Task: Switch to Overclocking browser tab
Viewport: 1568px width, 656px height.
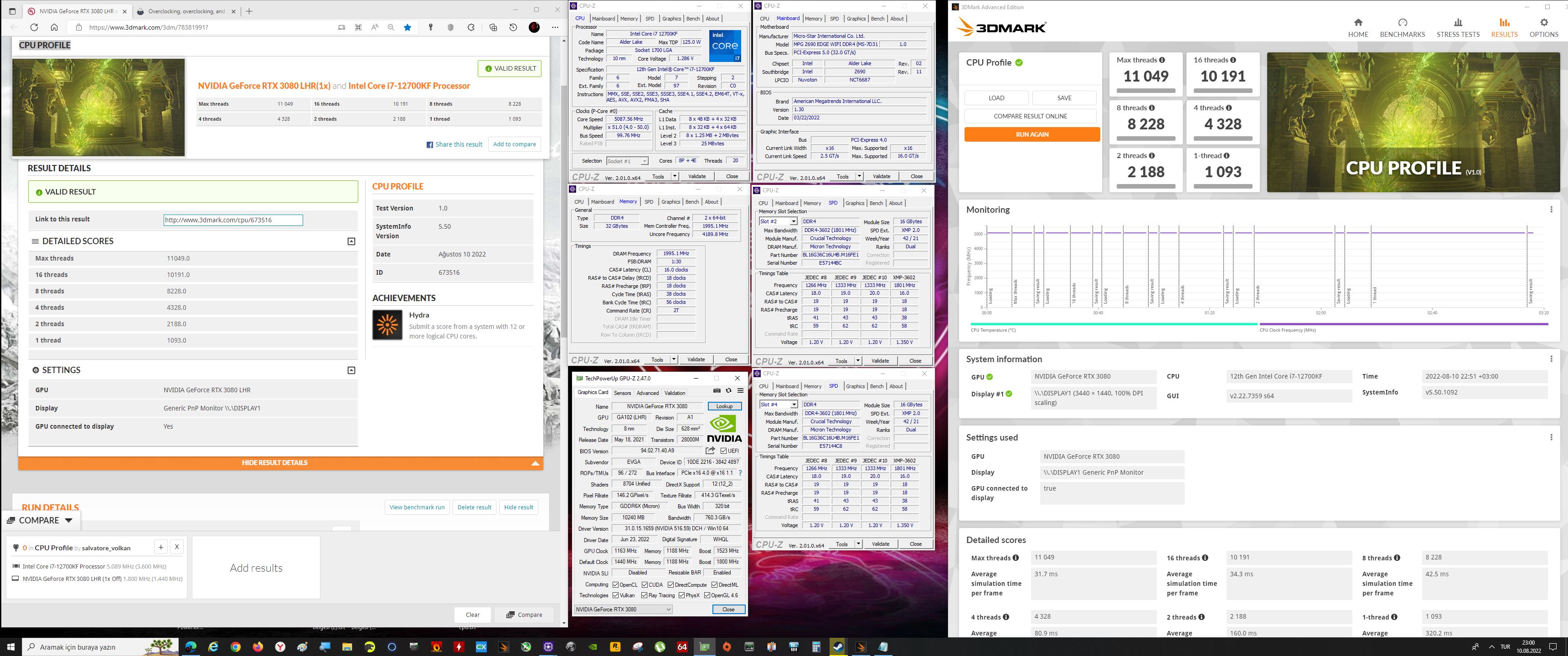Action: 187,11
